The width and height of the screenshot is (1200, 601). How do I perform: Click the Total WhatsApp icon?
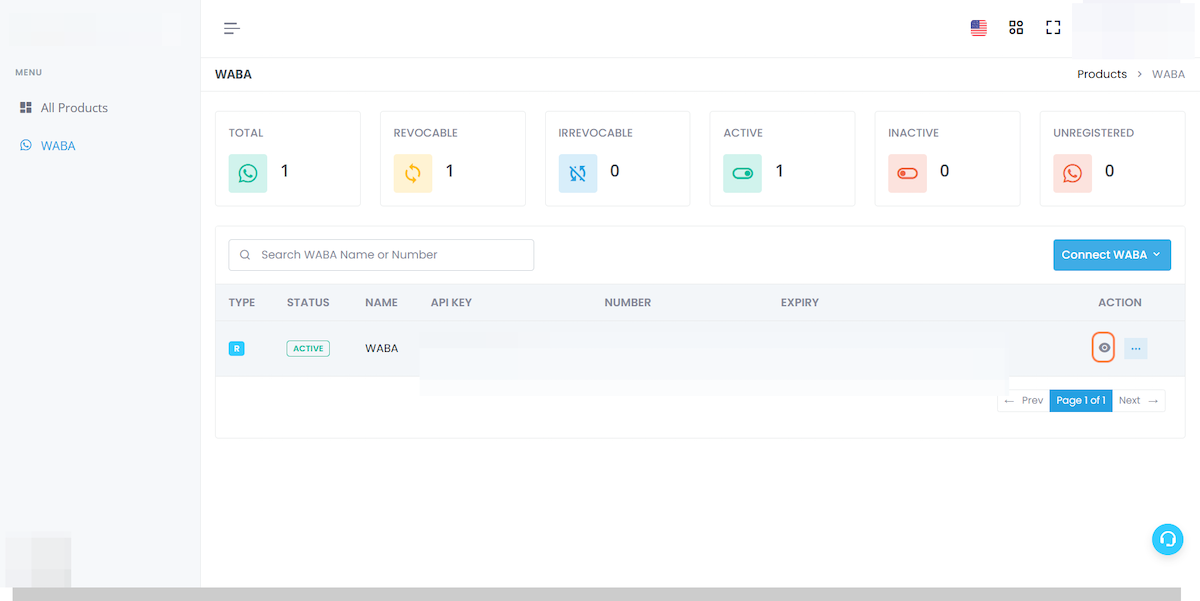(248, 173)
